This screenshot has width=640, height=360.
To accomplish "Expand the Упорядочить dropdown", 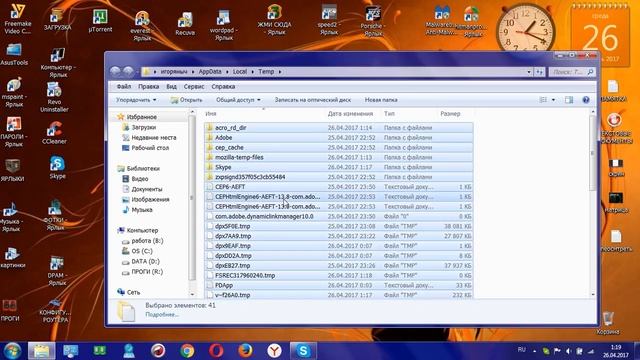I will point(136,100).
